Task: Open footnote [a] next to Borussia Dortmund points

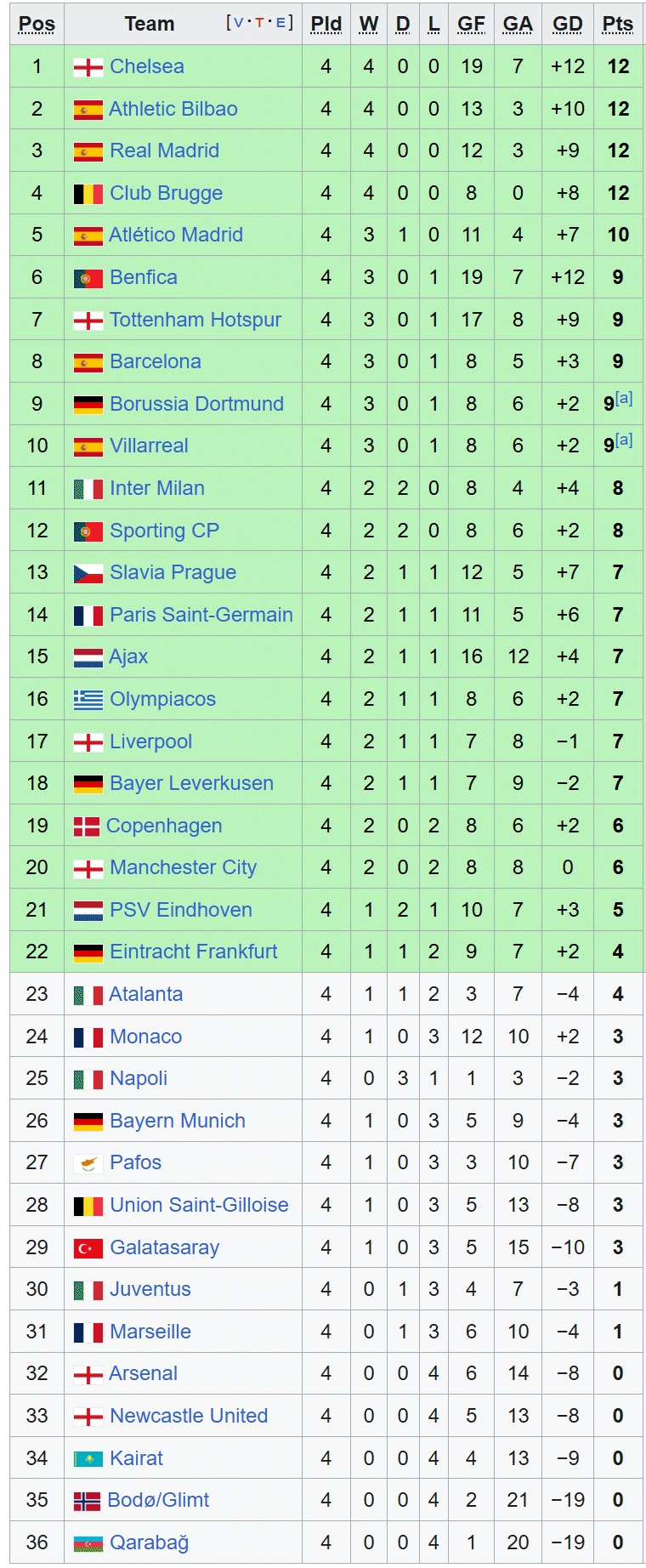Action: pos(624,398)
